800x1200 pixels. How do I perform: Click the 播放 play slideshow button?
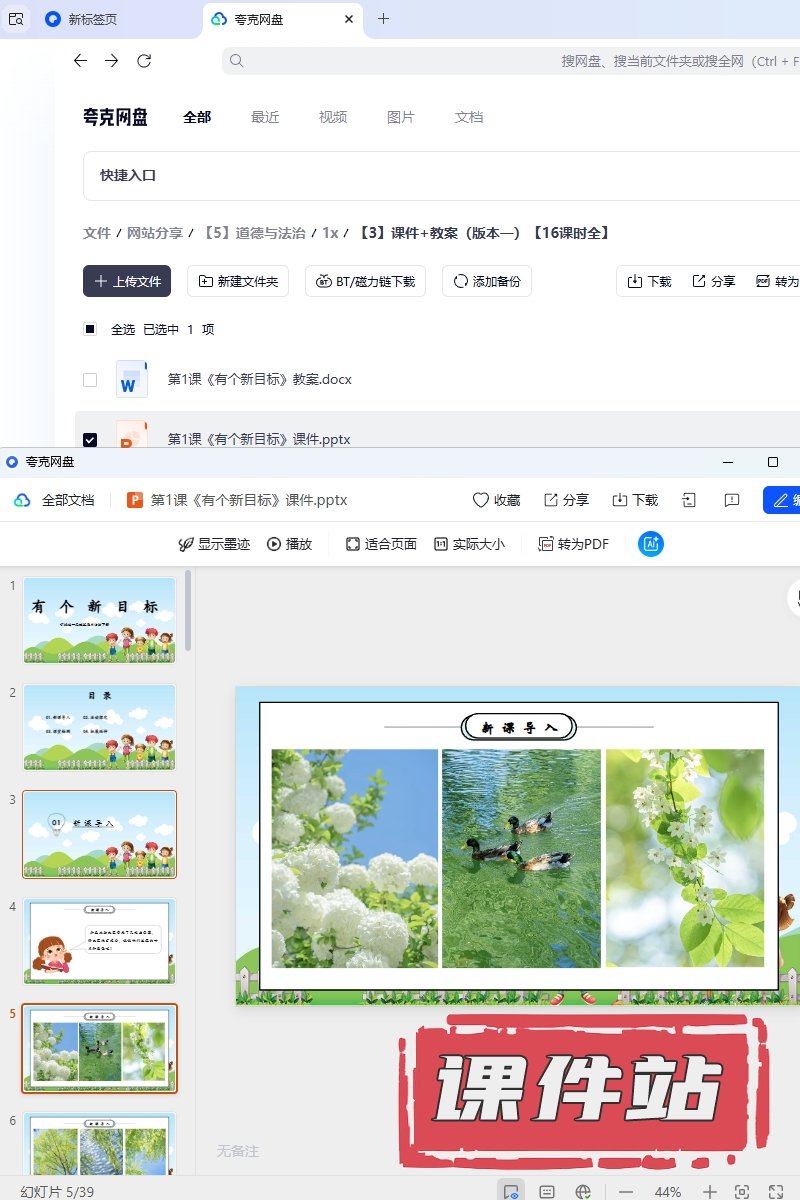pyautogui.click(x=289, y=544)
